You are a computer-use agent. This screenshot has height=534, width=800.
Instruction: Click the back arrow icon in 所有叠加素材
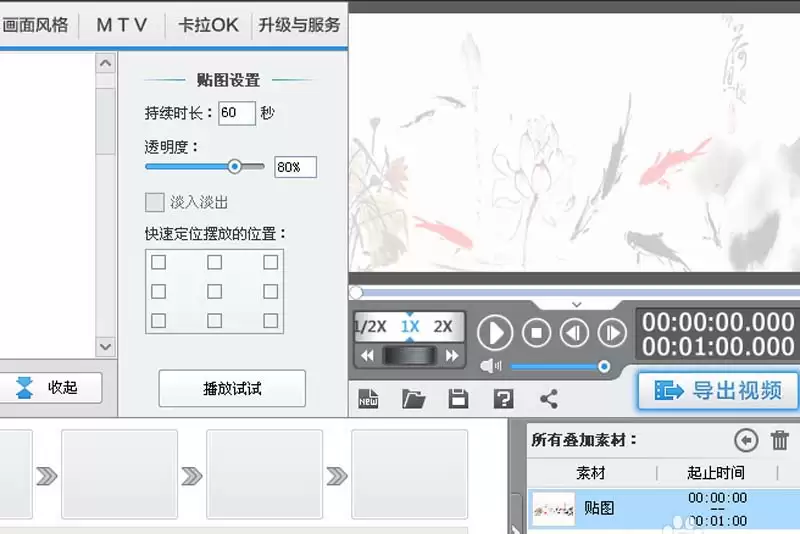(746, 440)
